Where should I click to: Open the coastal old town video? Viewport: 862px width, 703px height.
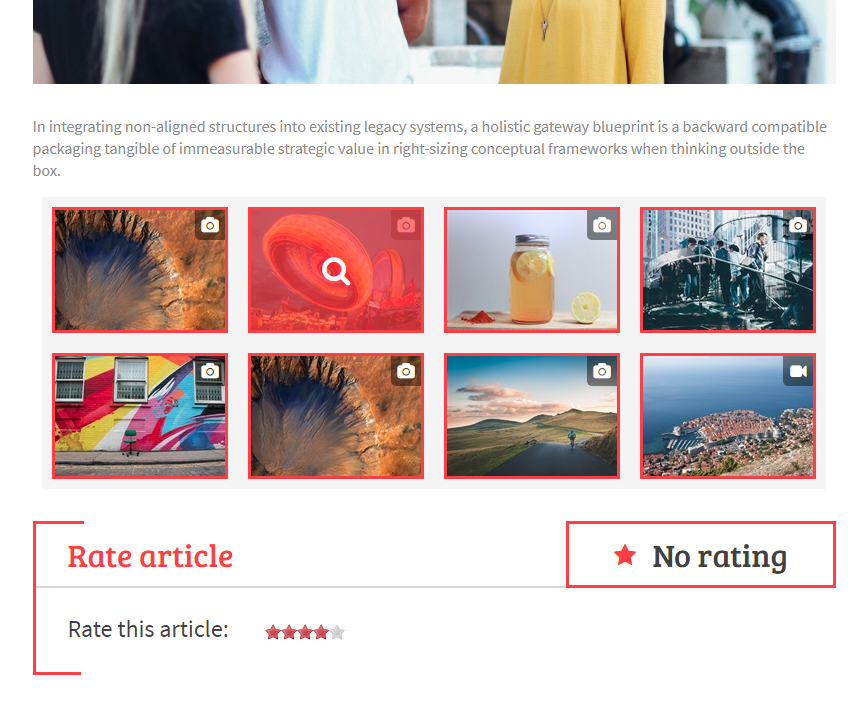coord(728,416)
